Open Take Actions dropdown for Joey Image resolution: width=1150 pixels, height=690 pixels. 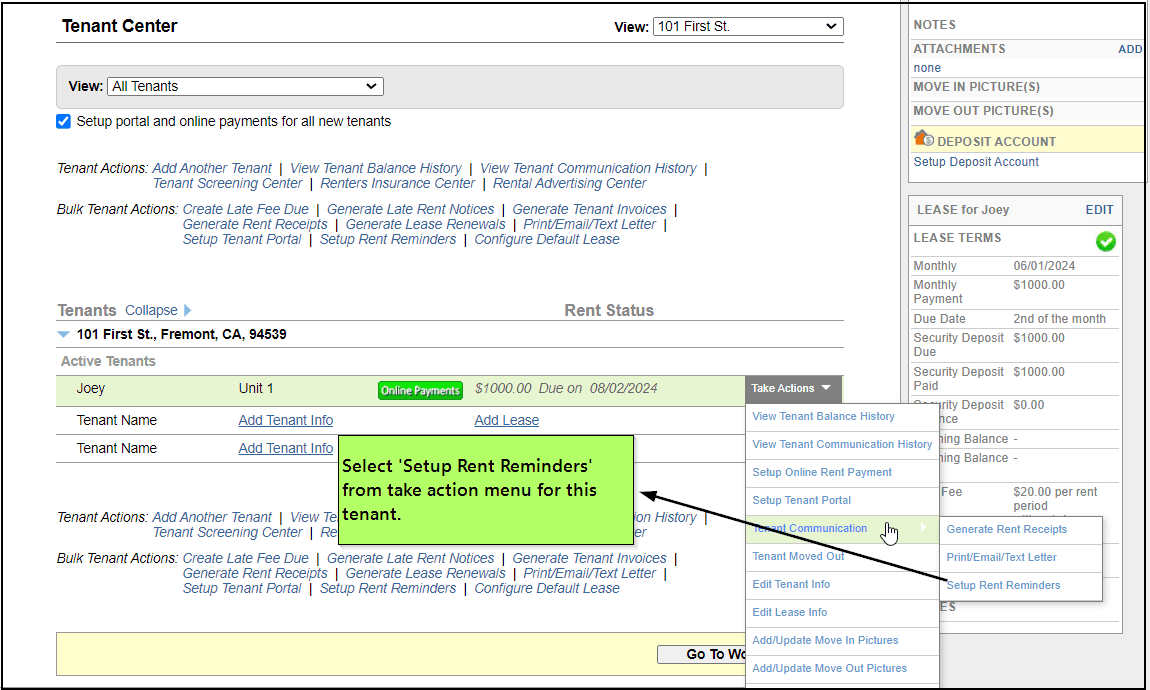pyautogui.click(x=792, y=388)
